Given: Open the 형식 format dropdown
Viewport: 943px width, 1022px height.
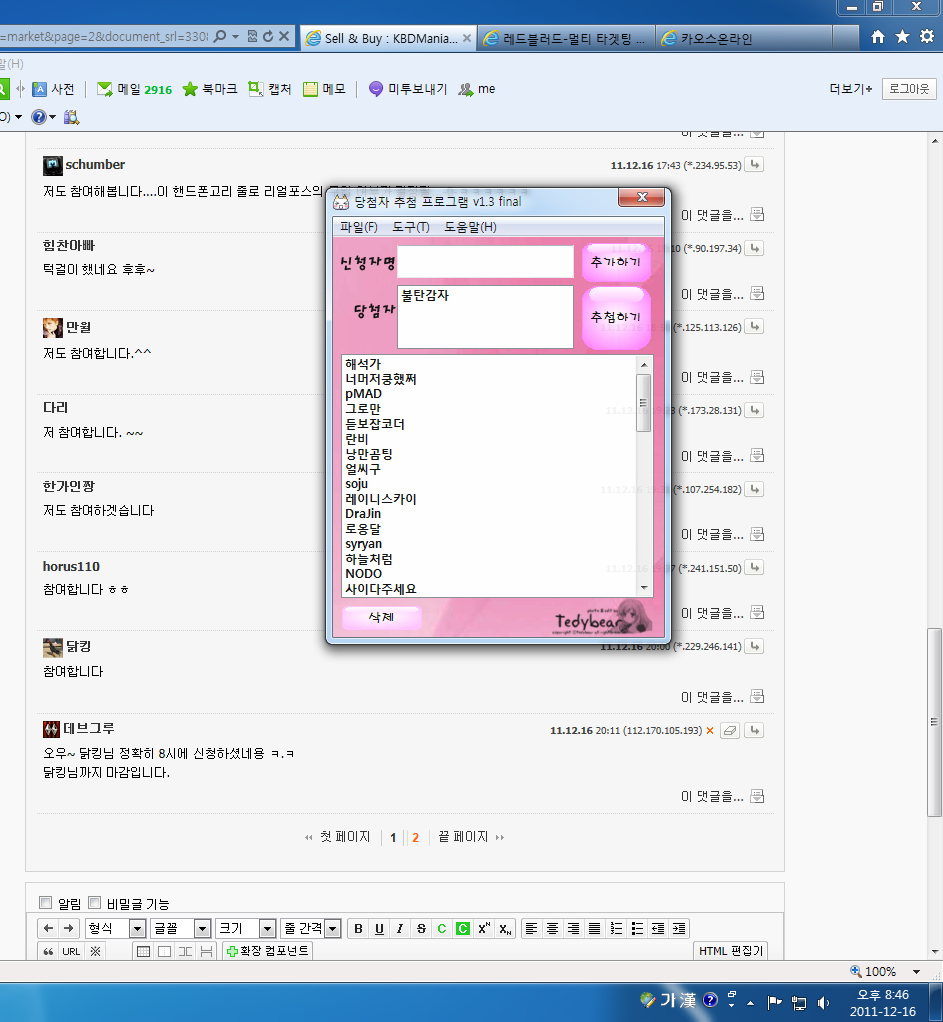Looking at the screenshot, I should 116,928.
